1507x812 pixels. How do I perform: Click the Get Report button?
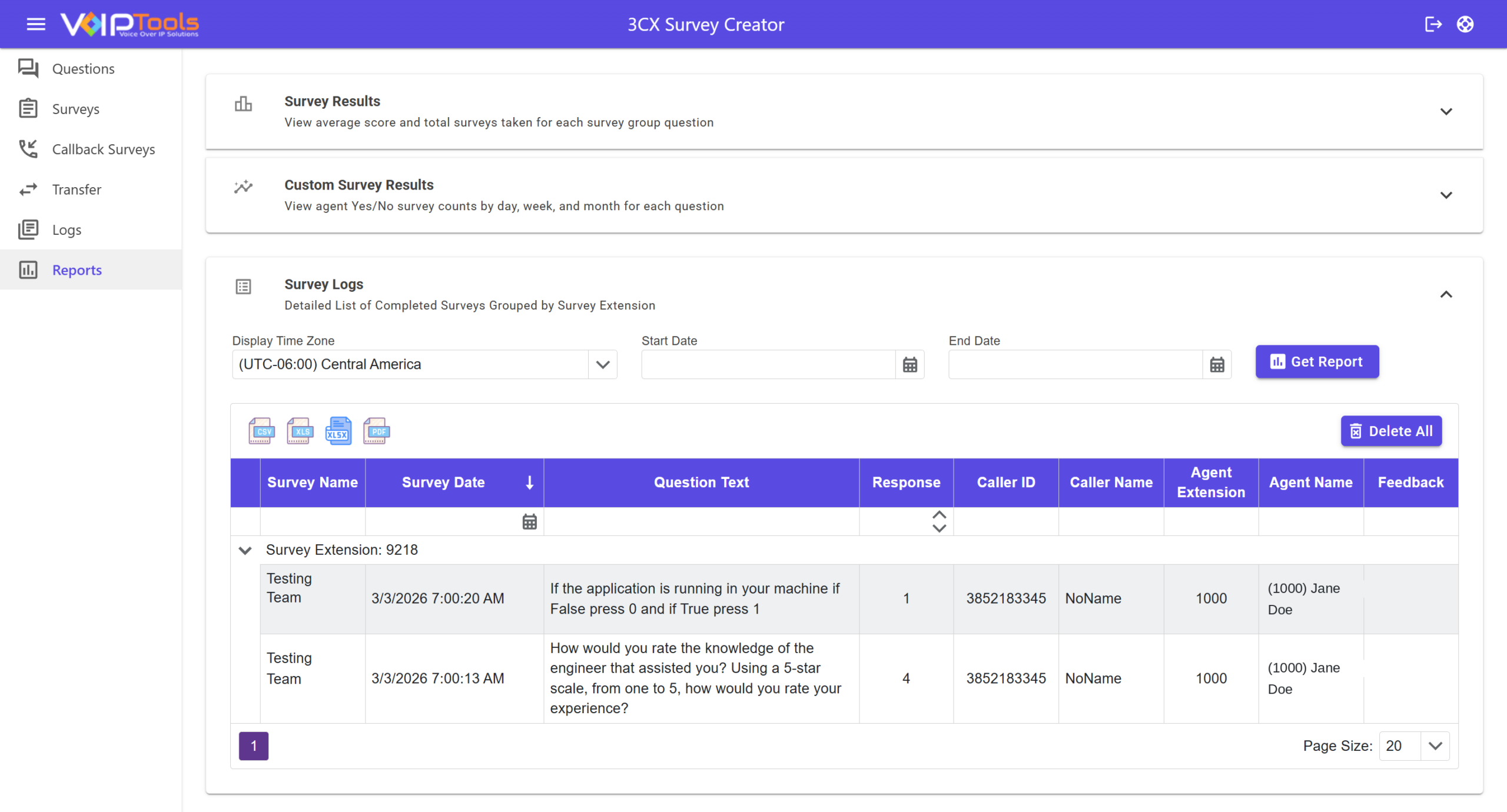(1317, 361)
